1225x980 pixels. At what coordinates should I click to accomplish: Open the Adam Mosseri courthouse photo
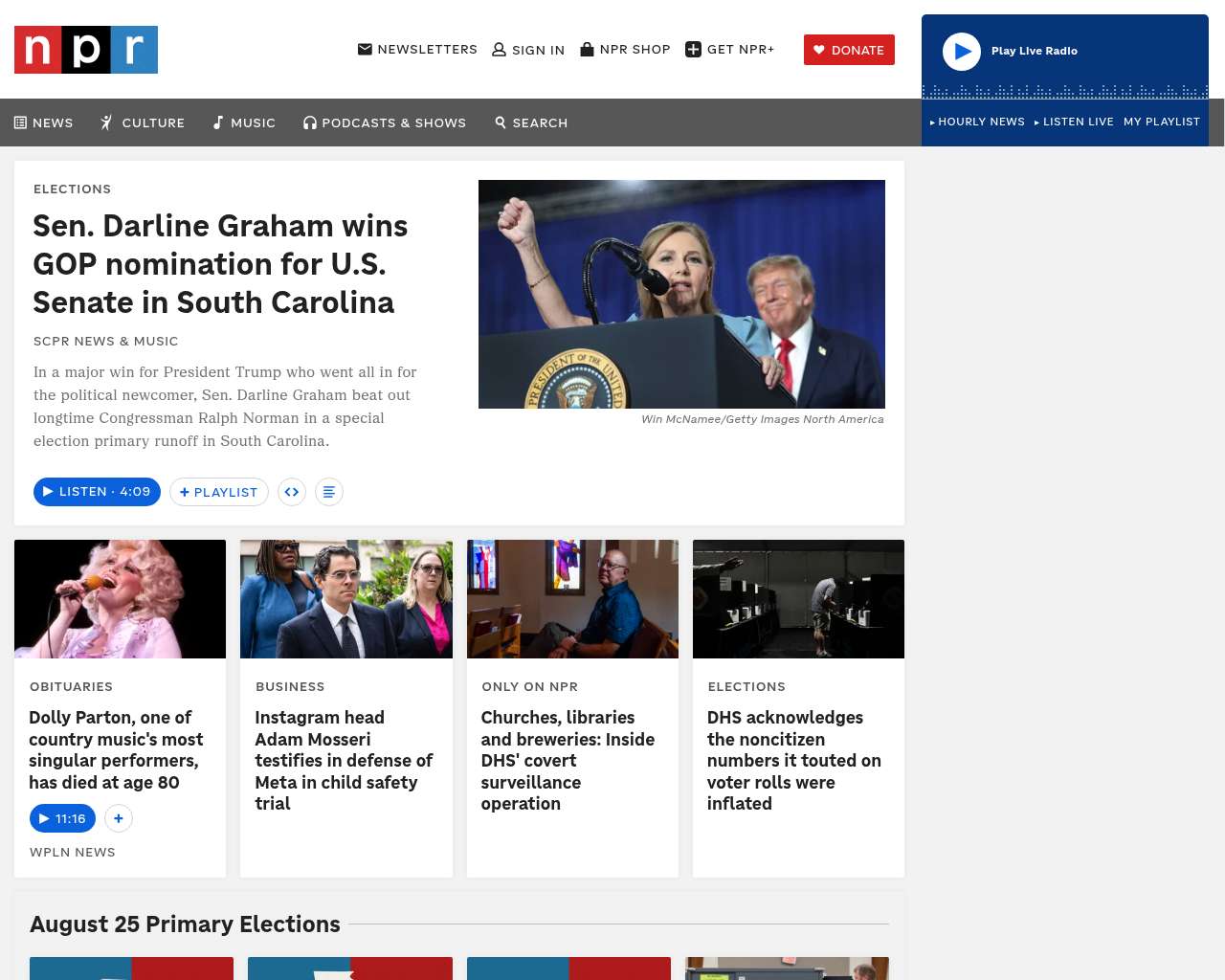click(346, 599)
